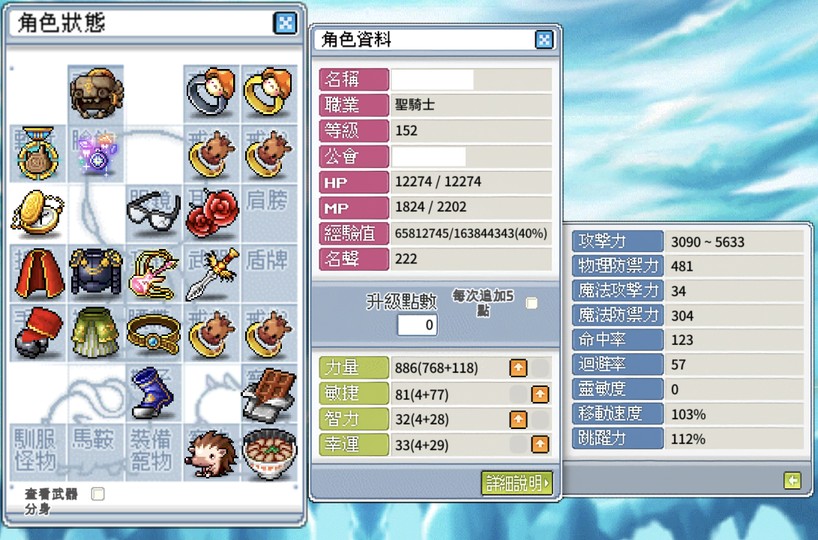Click the red cape equipment slot

click(39, 273)
